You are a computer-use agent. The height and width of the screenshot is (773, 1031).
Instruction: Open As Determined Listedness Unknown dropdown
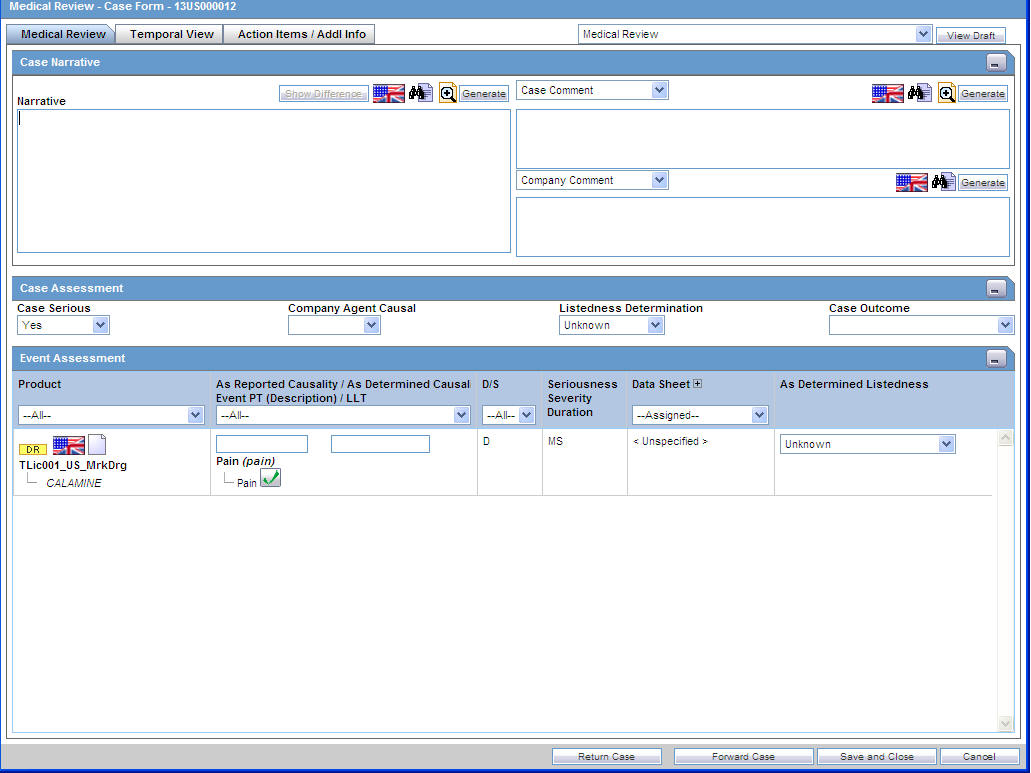946,444
